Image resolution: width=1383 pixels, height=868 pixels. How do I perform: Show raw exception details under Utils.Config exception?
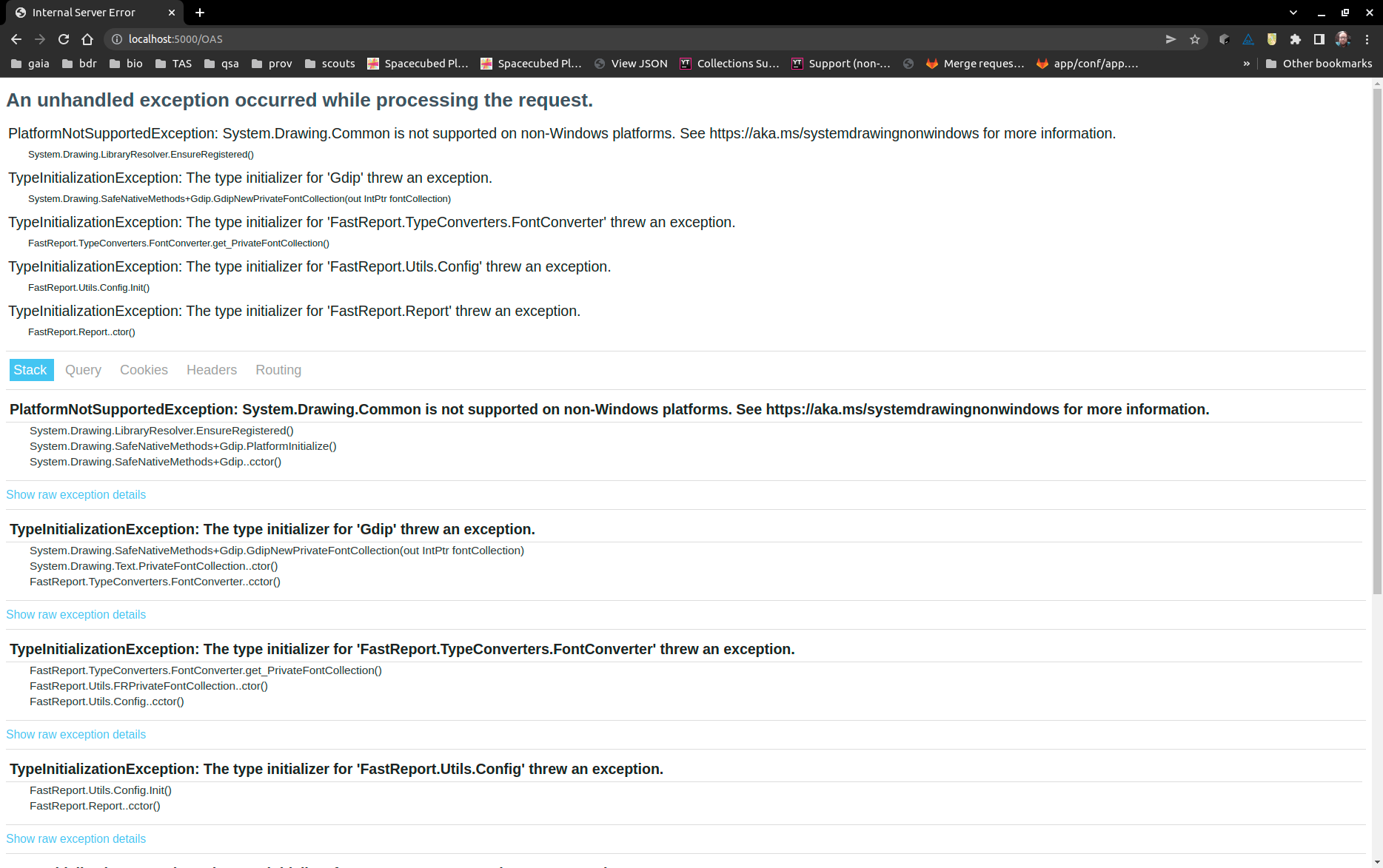(x=76, y=839)
